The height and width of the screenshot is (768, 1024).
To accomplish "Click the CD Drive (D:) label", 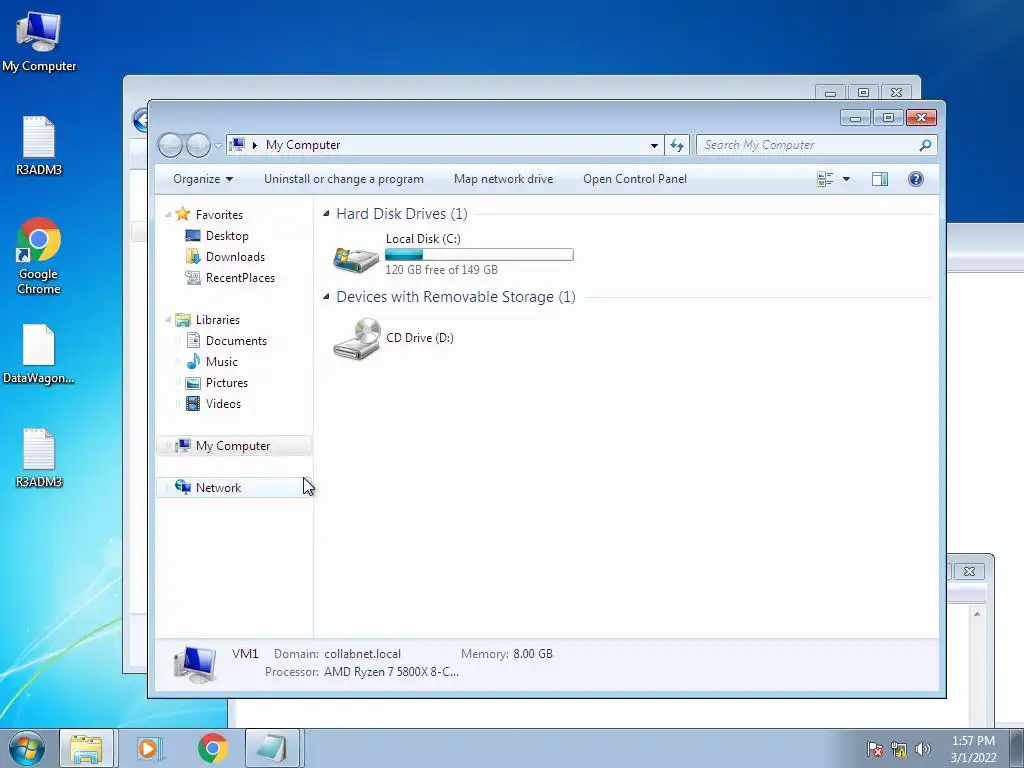I will pyautogui.click(x=420, y=338).
